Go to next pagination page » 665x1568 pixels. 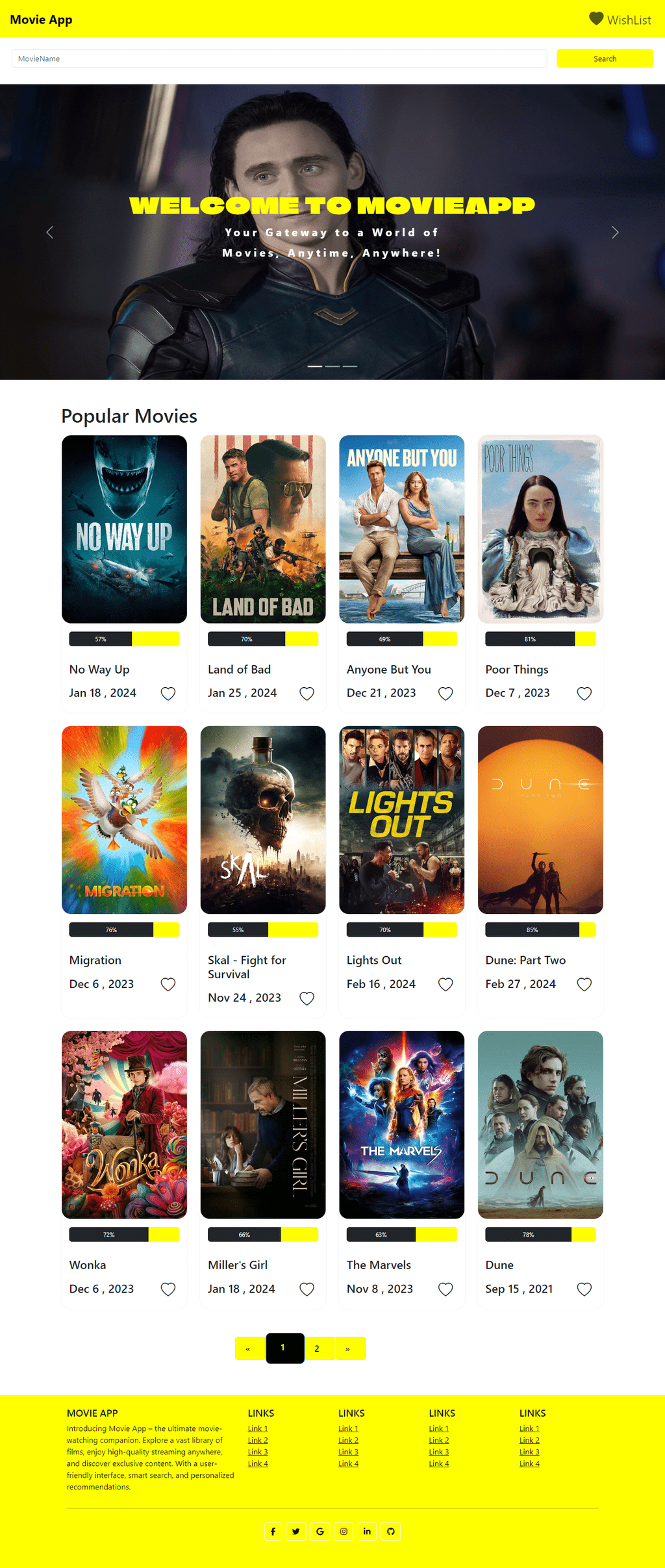[x=348, y=1348]
